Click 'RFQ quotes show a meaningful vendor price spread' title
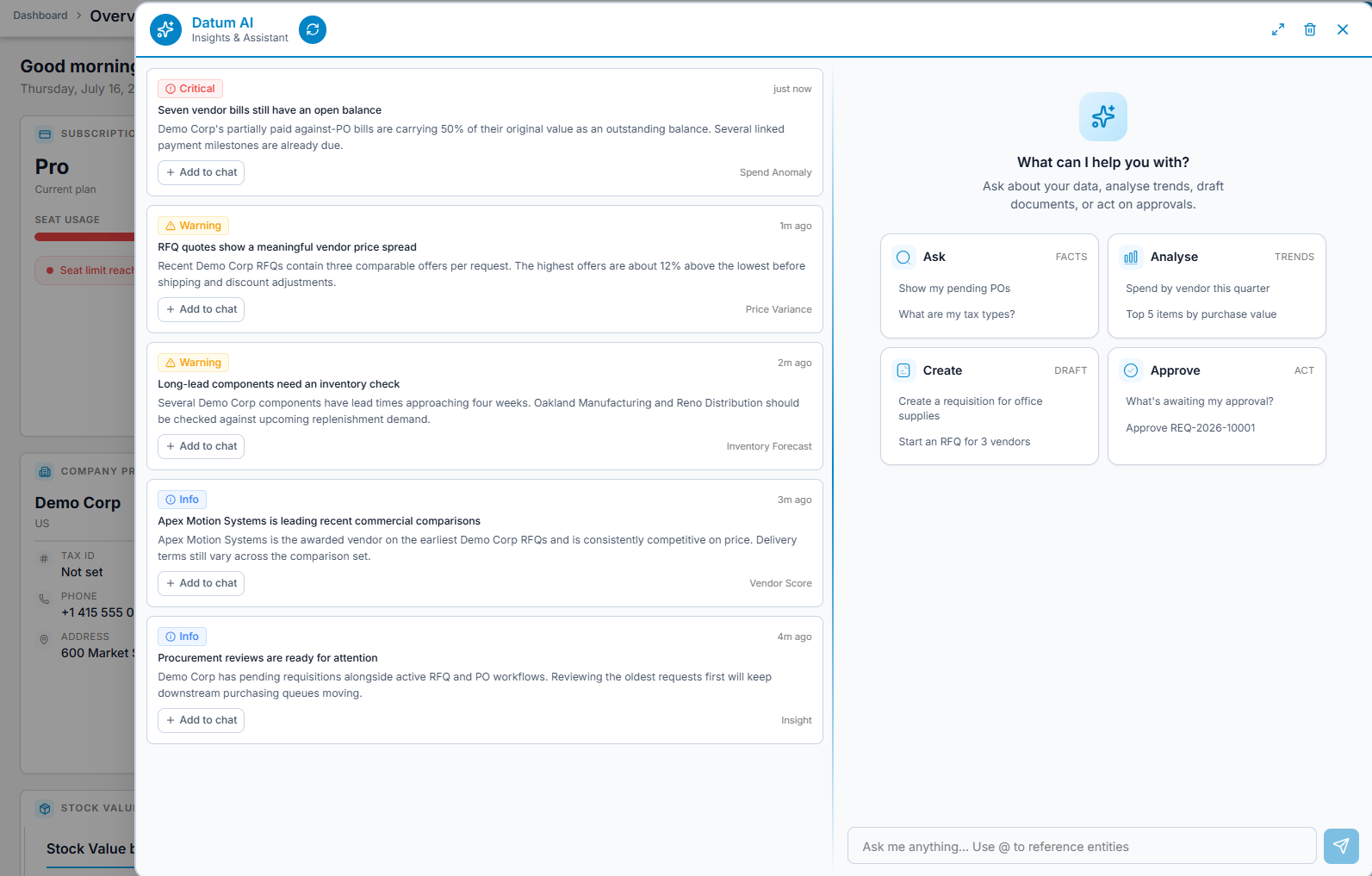1372x876 pixels. tap(287, 247)
